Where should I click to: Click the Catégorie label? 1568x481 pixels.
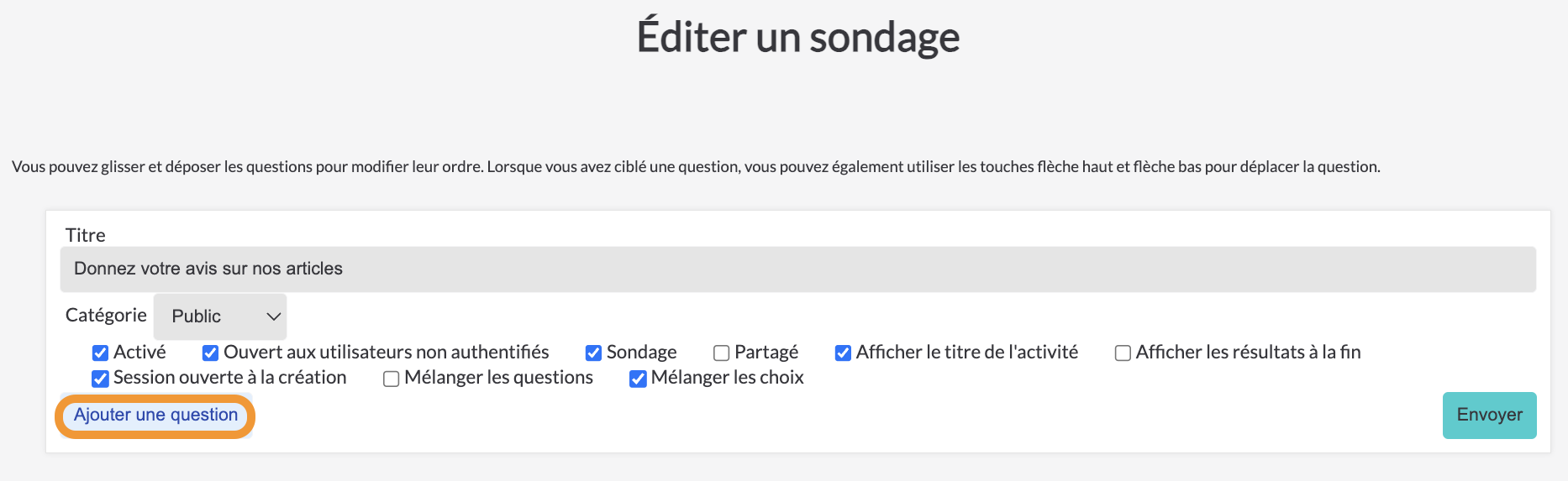click(106, 316)
